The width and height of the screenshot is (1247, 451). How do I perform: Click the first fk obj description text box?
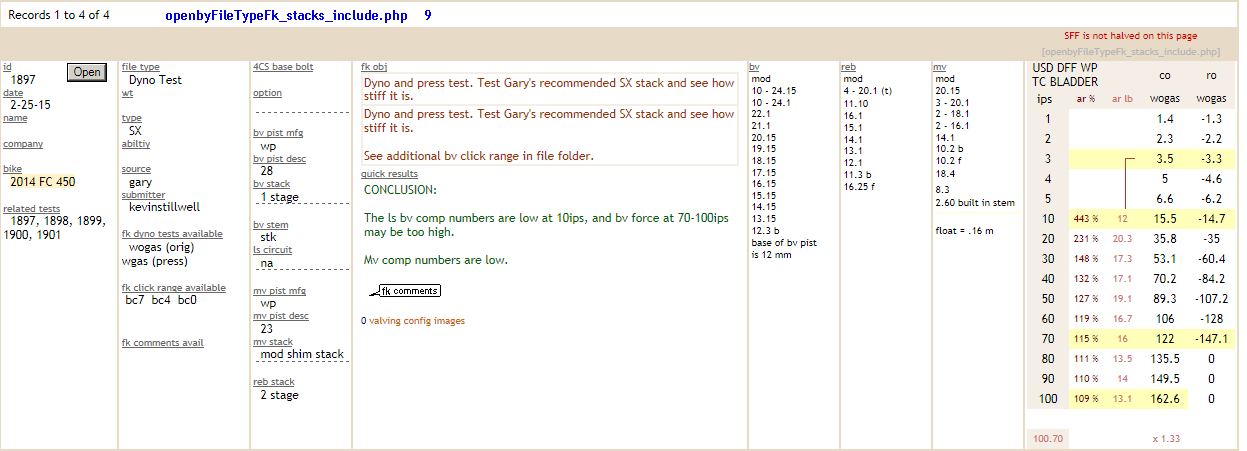point(549,90)
